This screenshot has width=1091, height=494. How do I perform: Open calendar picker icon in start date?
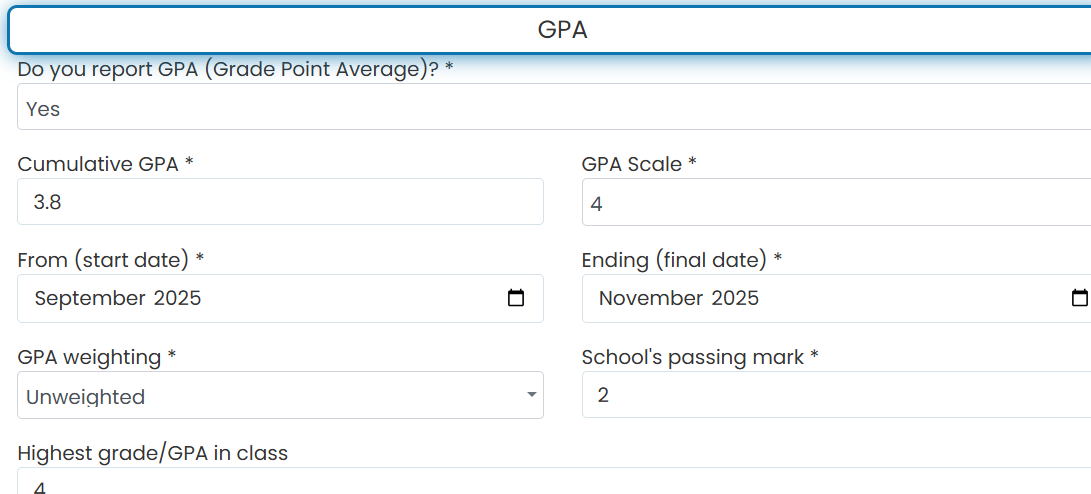(x=516, y=298)
